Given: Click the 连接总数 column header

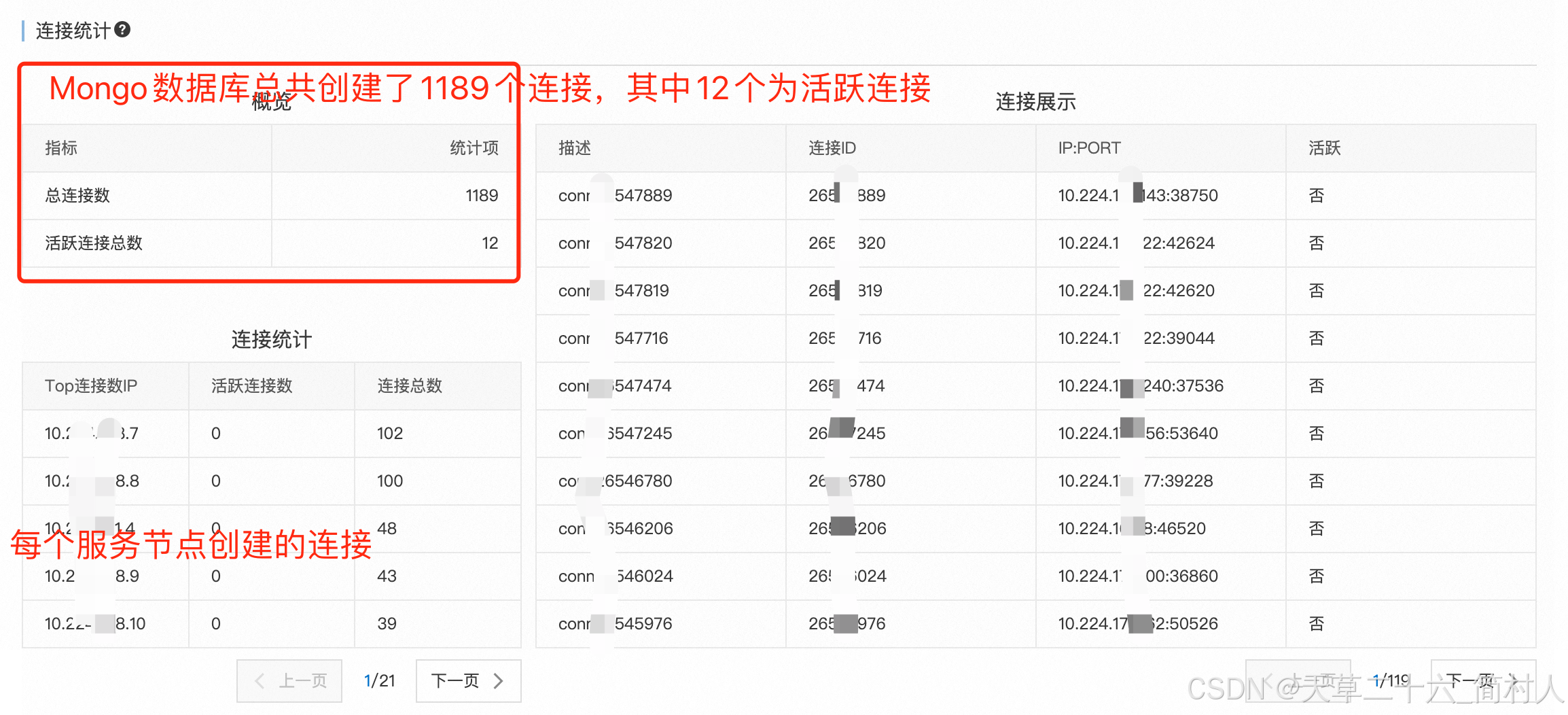Looking at the screenshot, I should [x=410, y=386].
